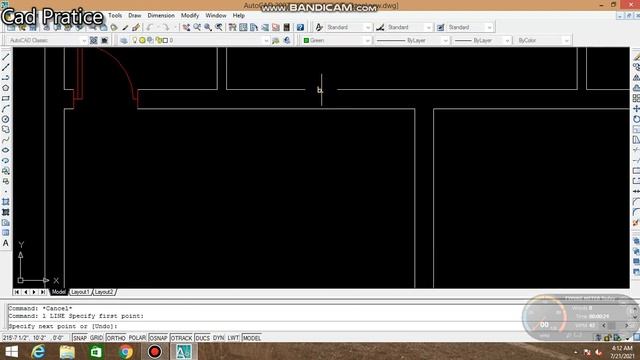Image resolution: width=640 pixels, height=360 pixels.
Task: Switch MODEL/paper space button
Action: tap(251, 338)
